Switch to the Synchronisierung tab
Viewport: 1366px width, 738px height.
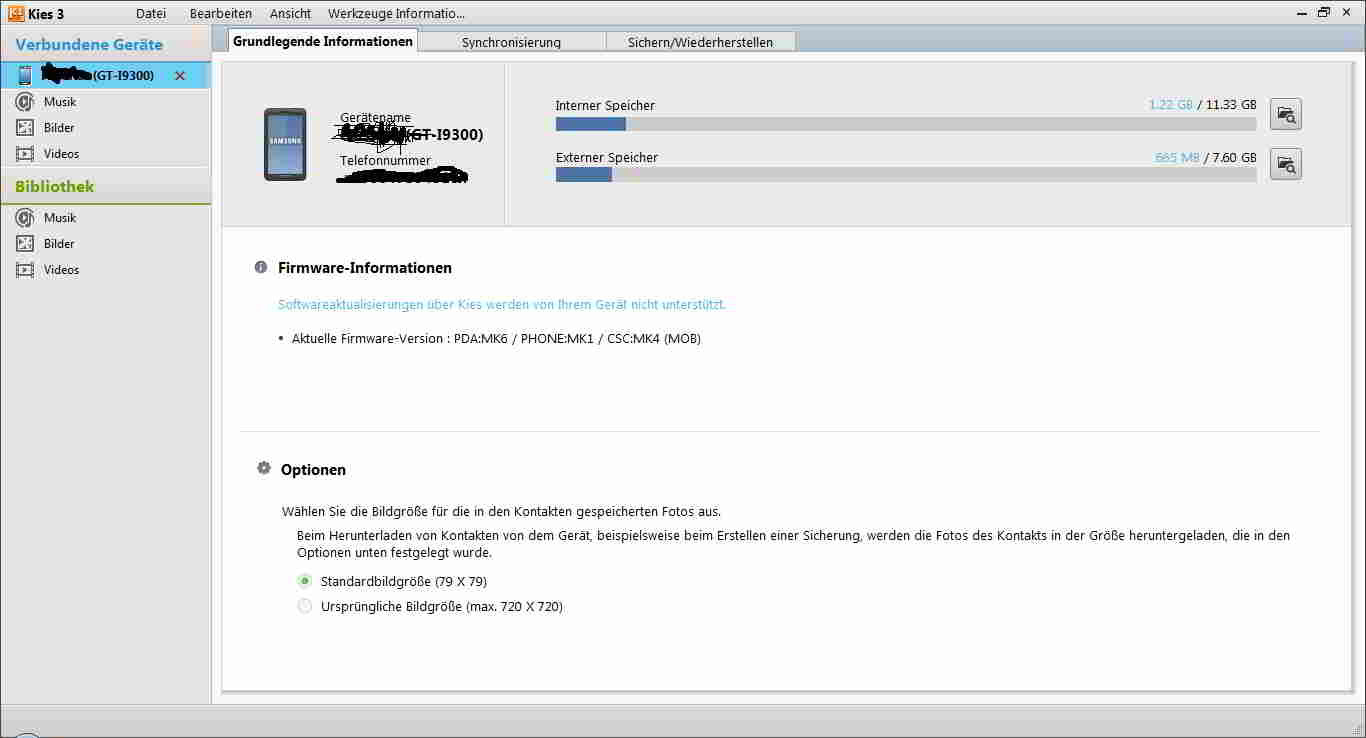(x=511, y=42)
